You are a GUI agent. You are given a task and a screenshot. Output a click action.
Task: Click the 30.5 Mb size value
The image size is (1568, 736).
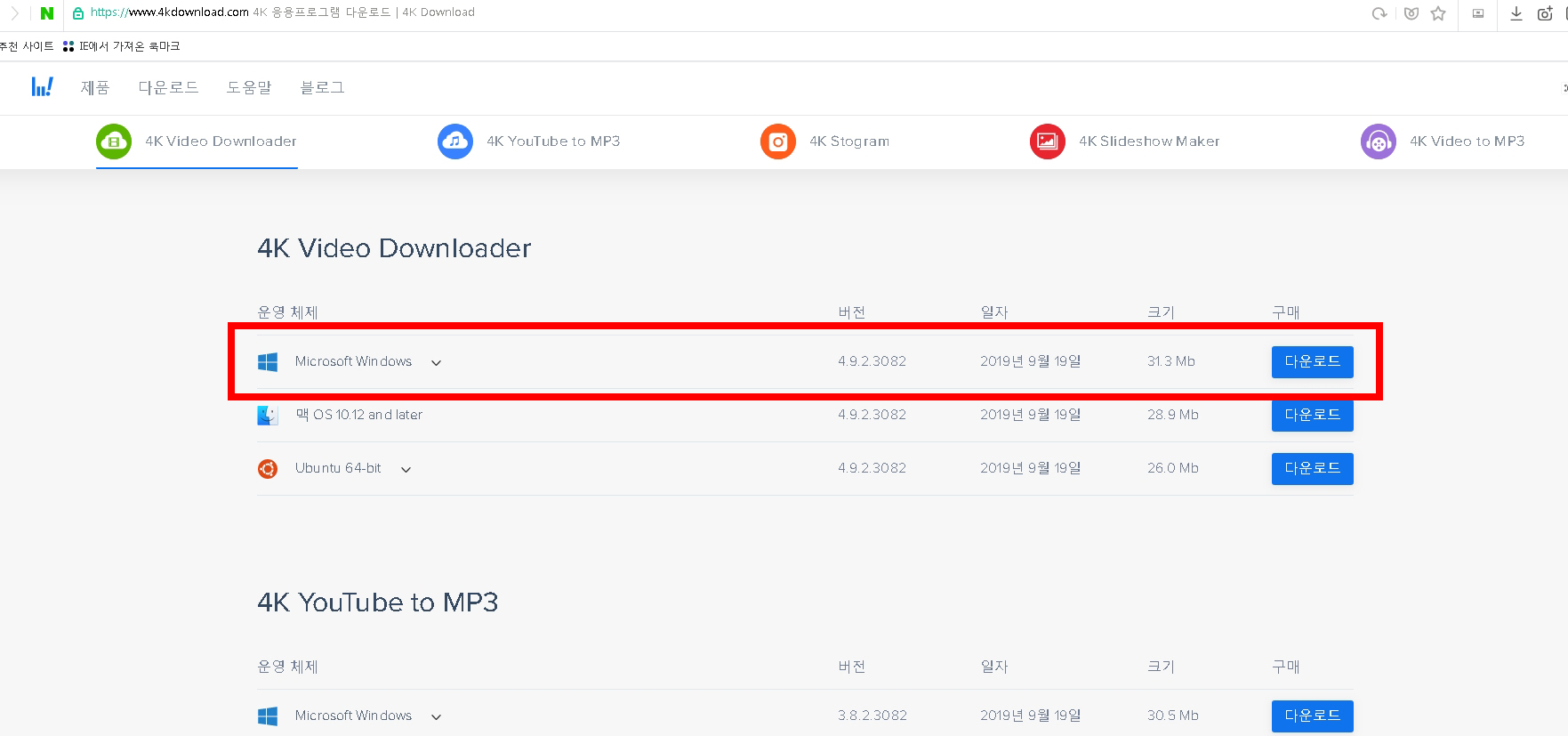pos(1173,716)
